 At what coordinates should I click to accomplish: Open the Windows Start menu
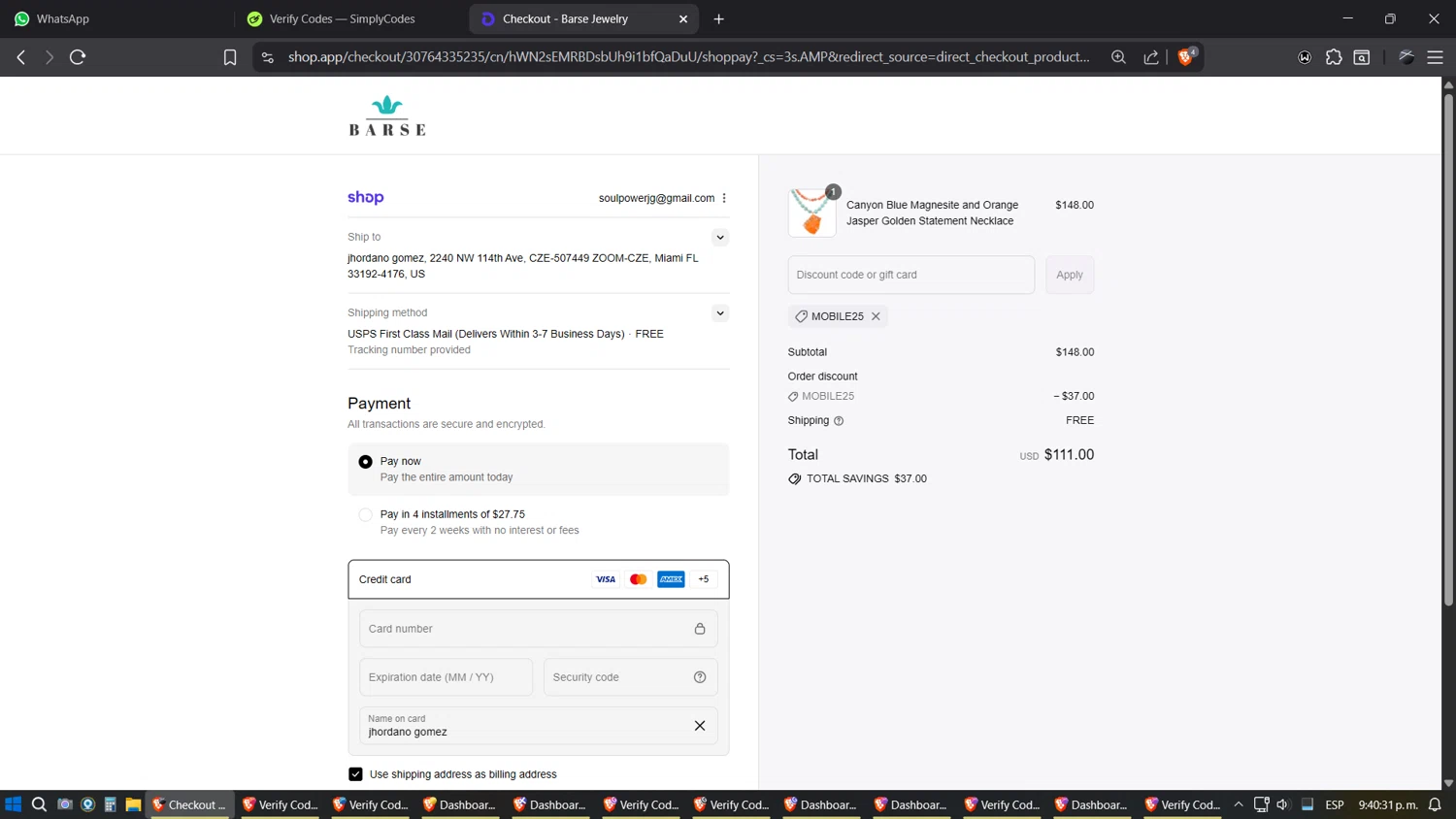[x=14, y=804]
